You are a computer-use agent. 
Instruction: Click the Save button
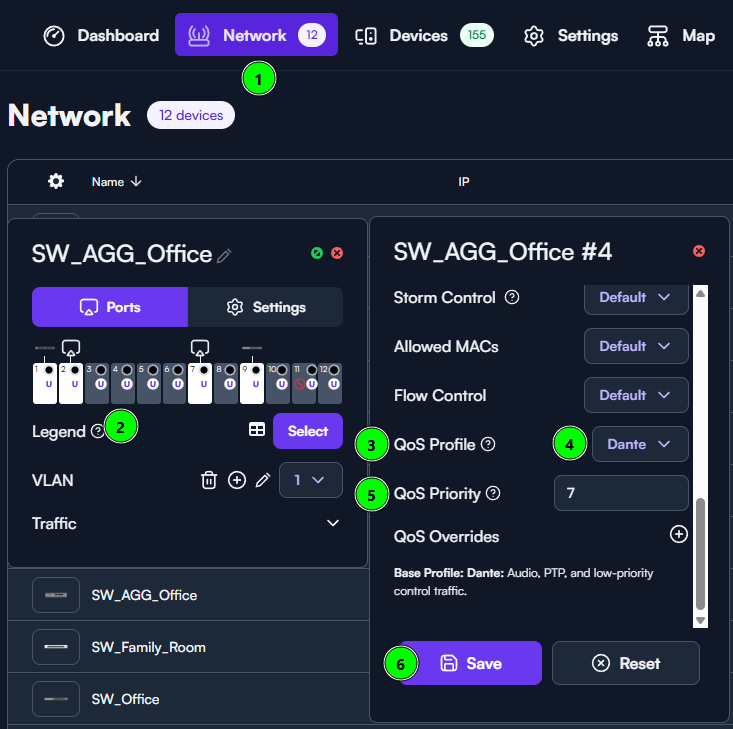point(471,663)
